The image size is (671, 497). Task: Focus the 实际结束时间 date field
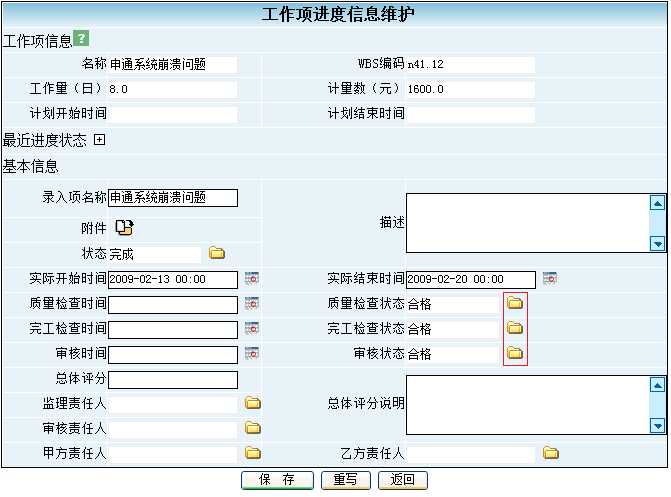click(471, 280)
